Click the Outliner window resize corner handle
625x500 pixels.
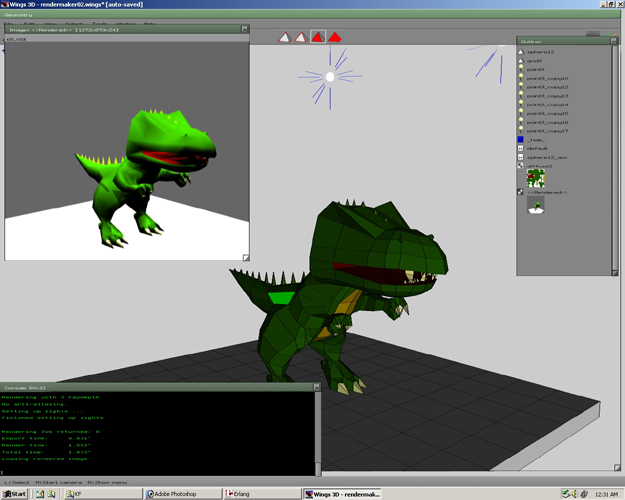615,273
